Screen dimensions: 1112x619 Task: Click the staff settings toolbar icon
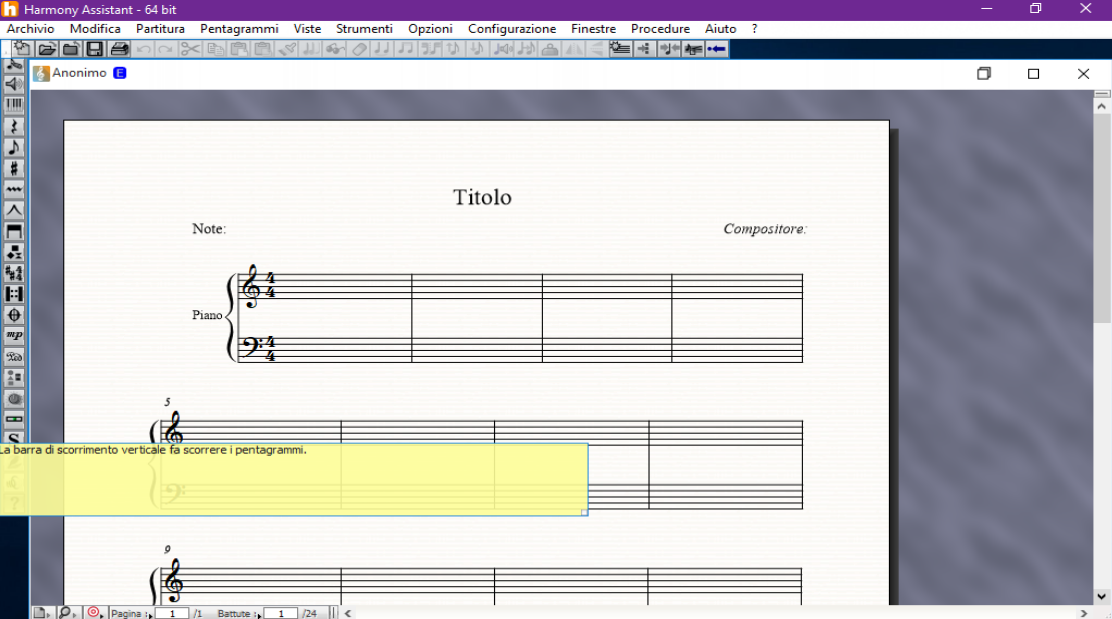point(619,49)
